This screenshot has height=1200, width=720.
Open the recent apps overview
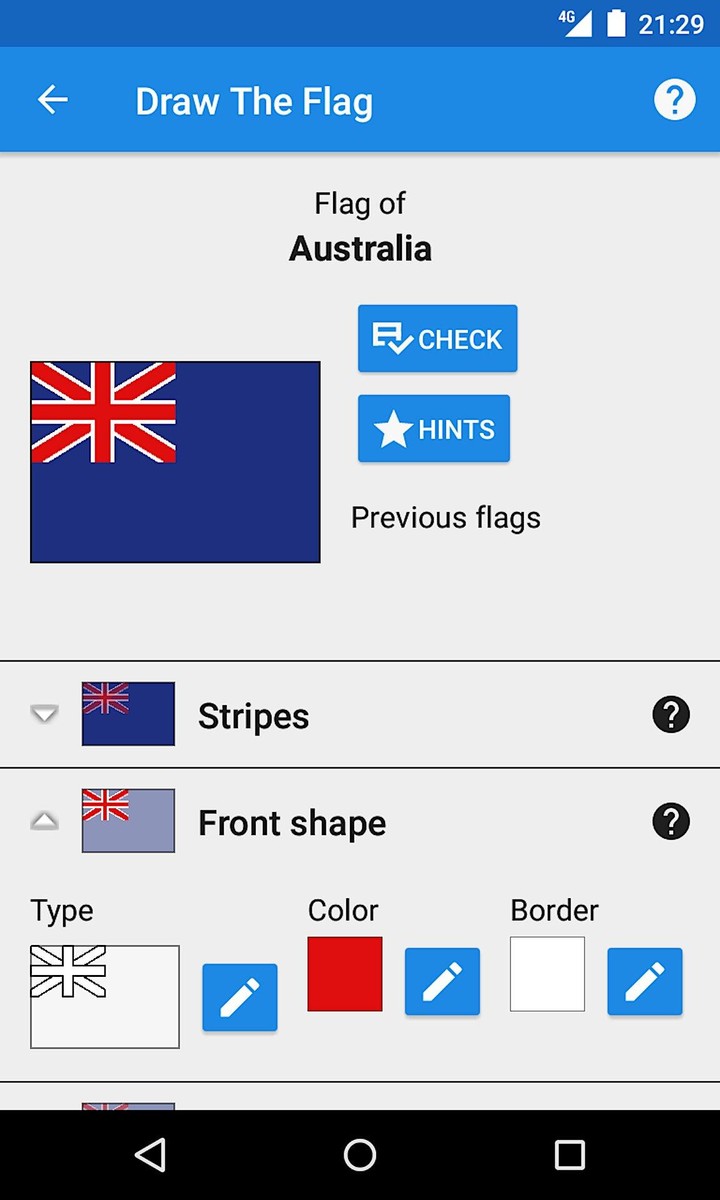click(569, 1155)
